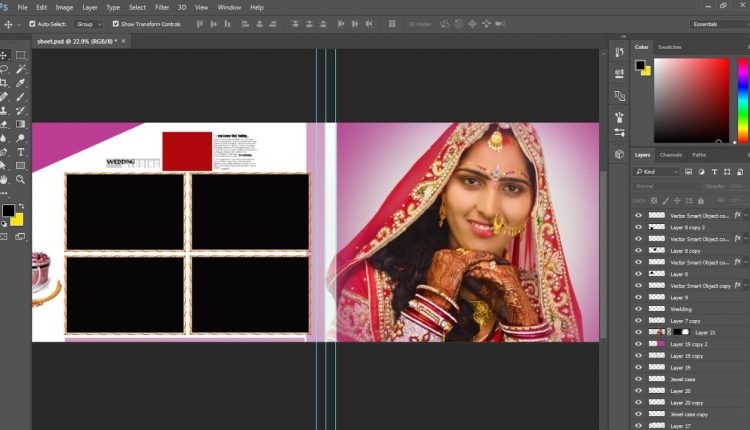Hide the Wedding layer
Image resolution: width=750 pixels, height=430 pixels.
(639, 309)
